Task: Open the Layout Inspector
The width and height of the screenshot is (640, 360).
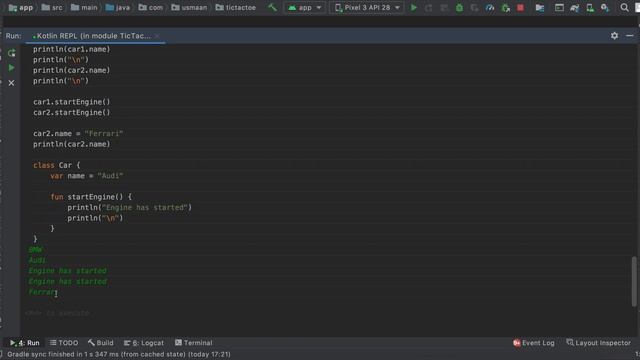Action: pyautogui.click(x=598, y=343)
